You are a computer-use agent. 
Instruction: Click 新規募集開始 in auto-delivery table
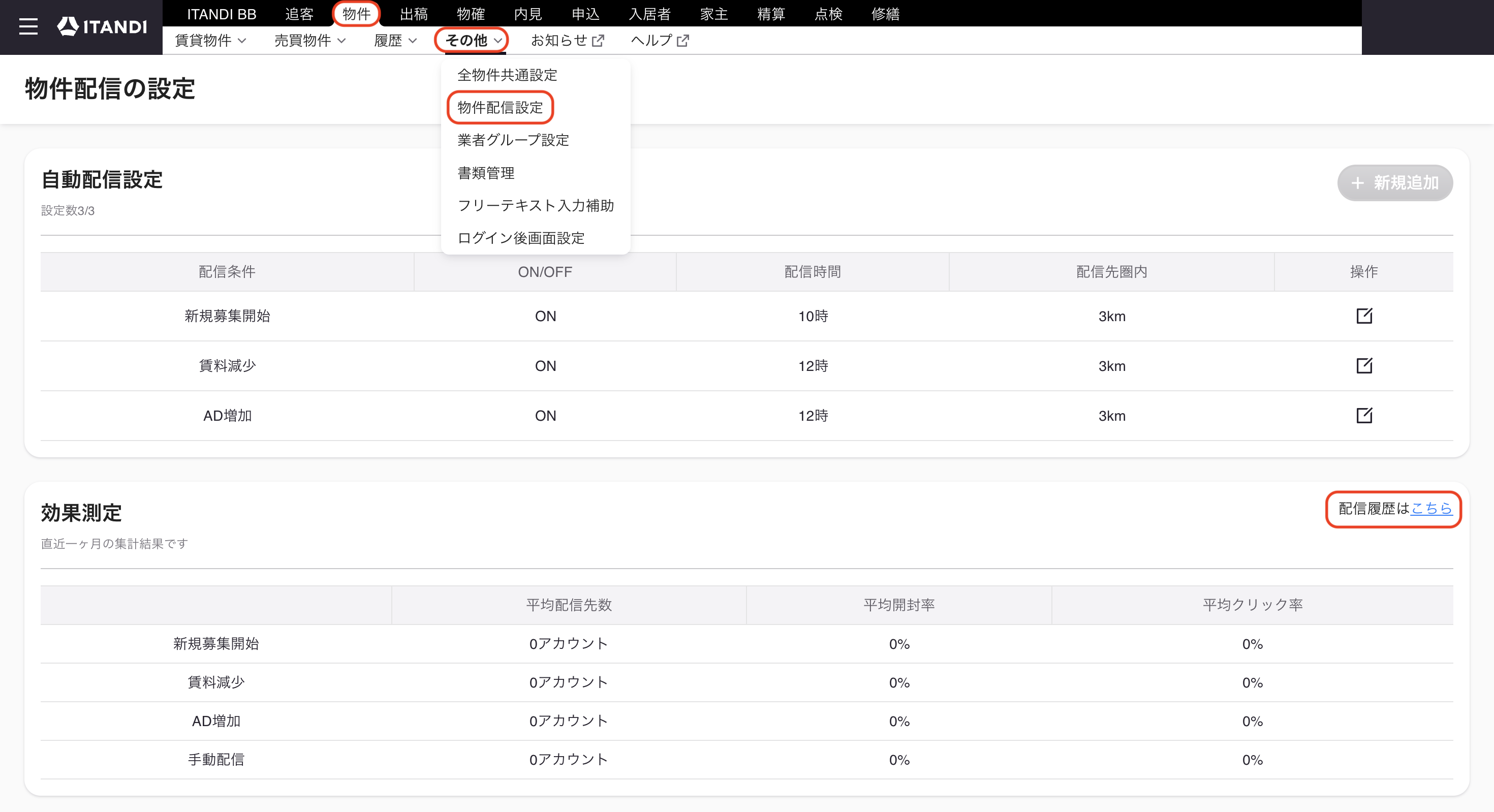[x=227, y=316]
